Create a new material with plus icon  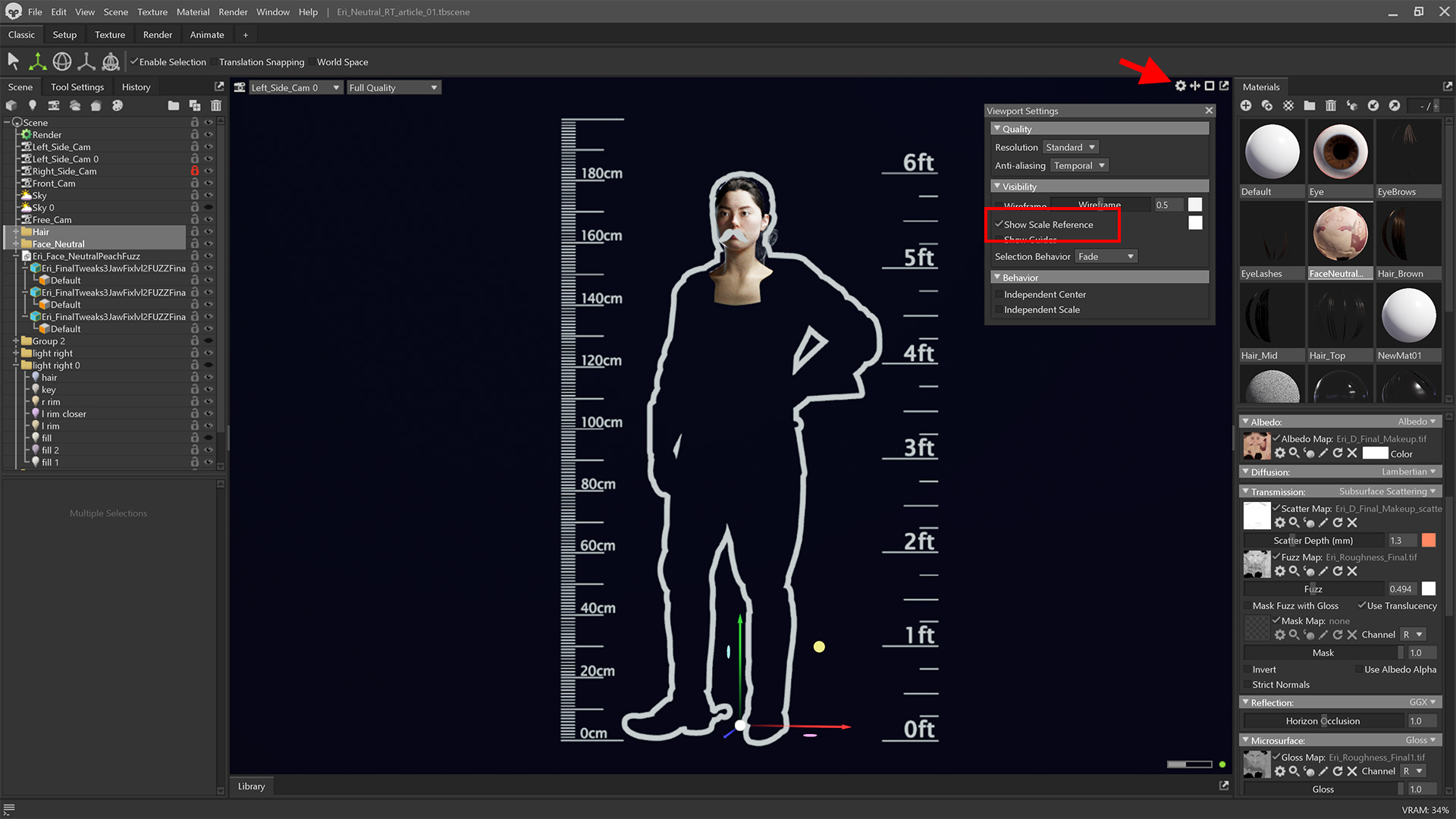tap(1246, 105)
